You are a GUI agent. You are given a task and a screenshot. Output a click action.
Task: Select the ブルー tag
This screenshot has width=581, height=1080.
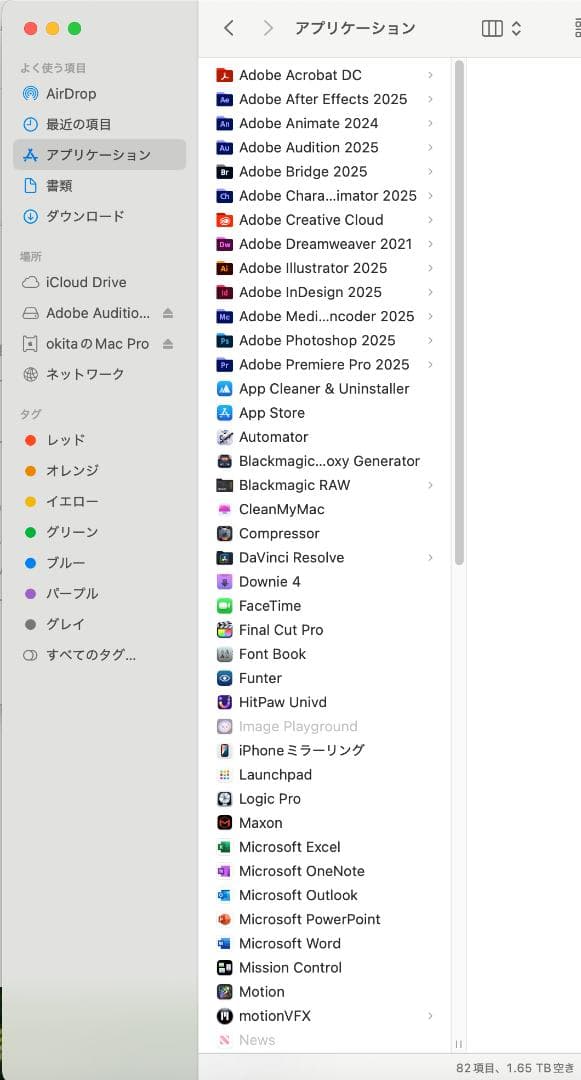[x=99, y=563]
